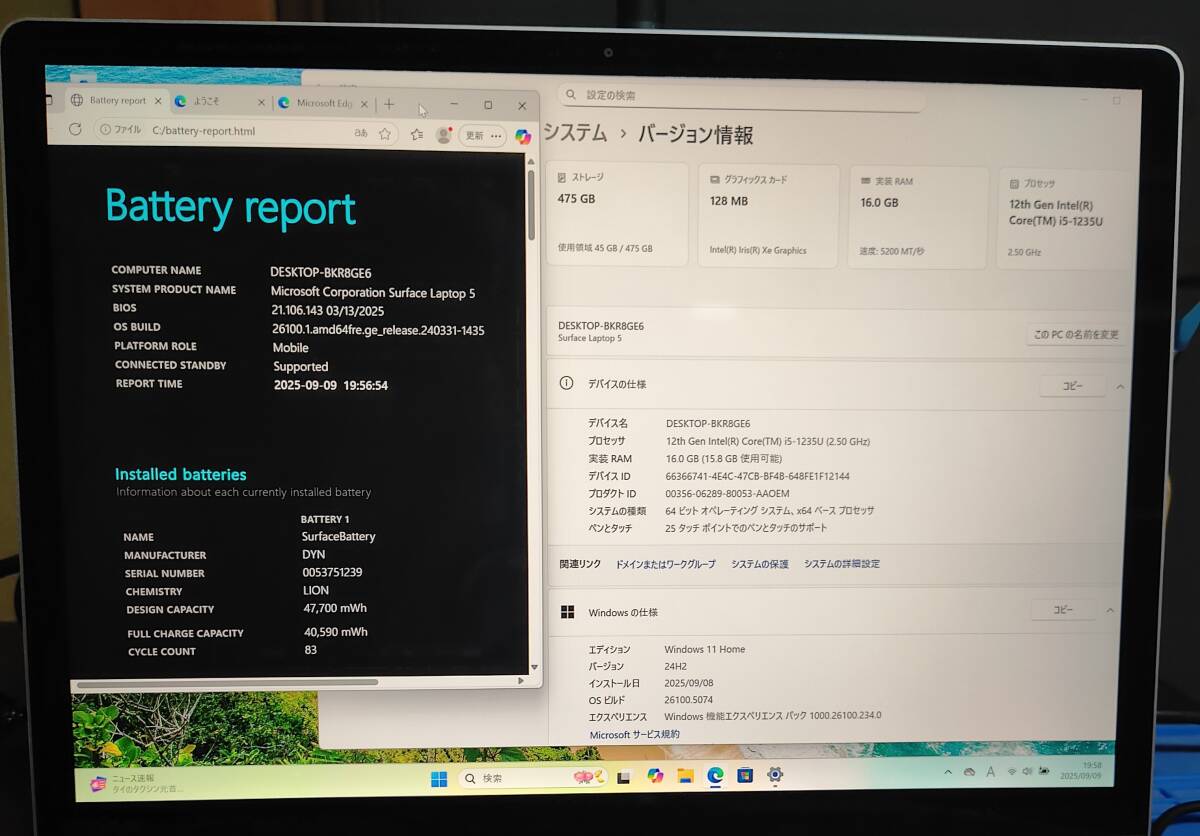Click the CYCLE COUNT value 83
1200x836 pixels.
(x=310, y=650)
